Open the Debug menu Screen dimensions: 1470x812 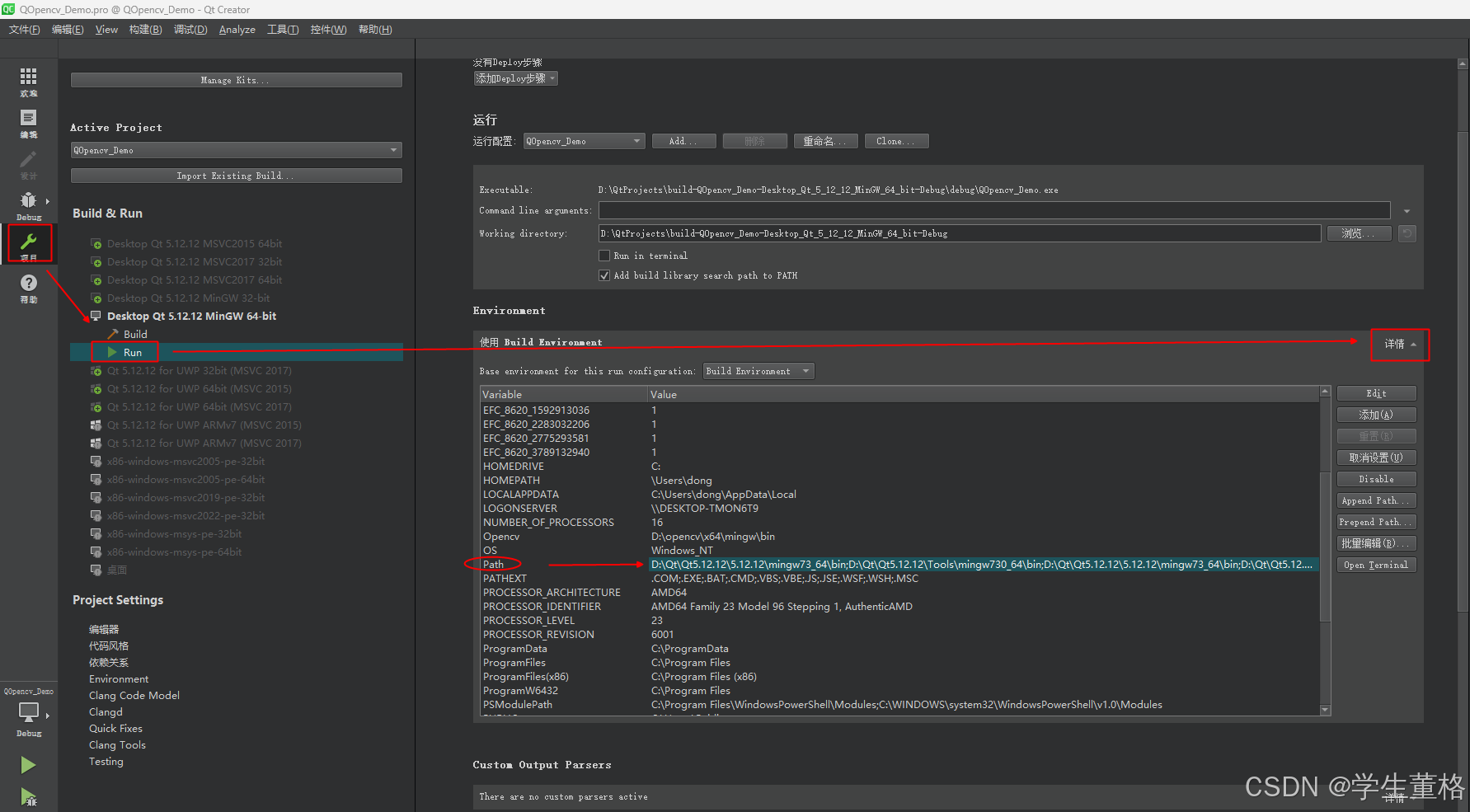point(190,30)
